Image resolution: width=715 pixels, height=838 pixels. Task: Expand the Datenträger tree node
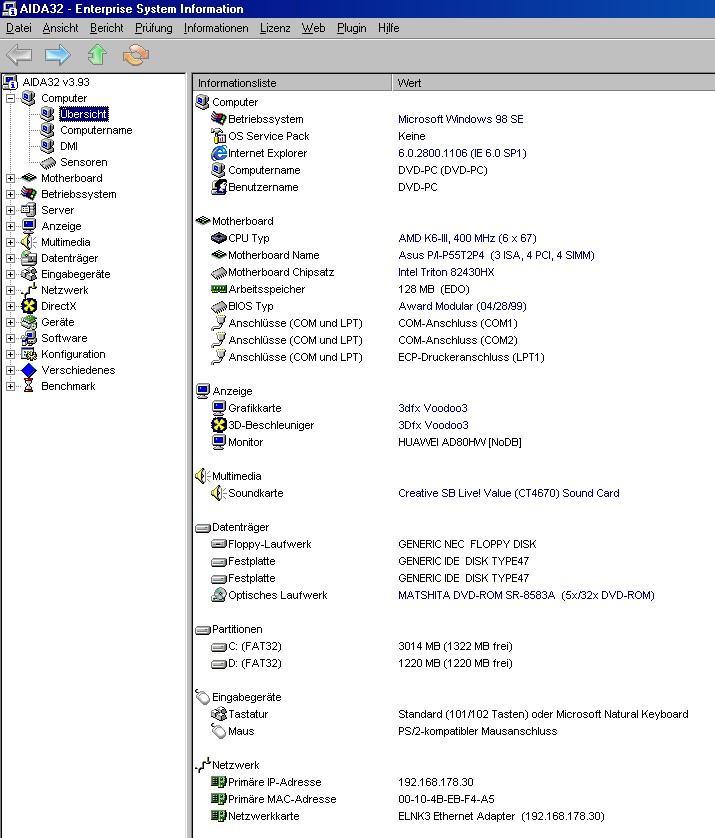point(10,259)
